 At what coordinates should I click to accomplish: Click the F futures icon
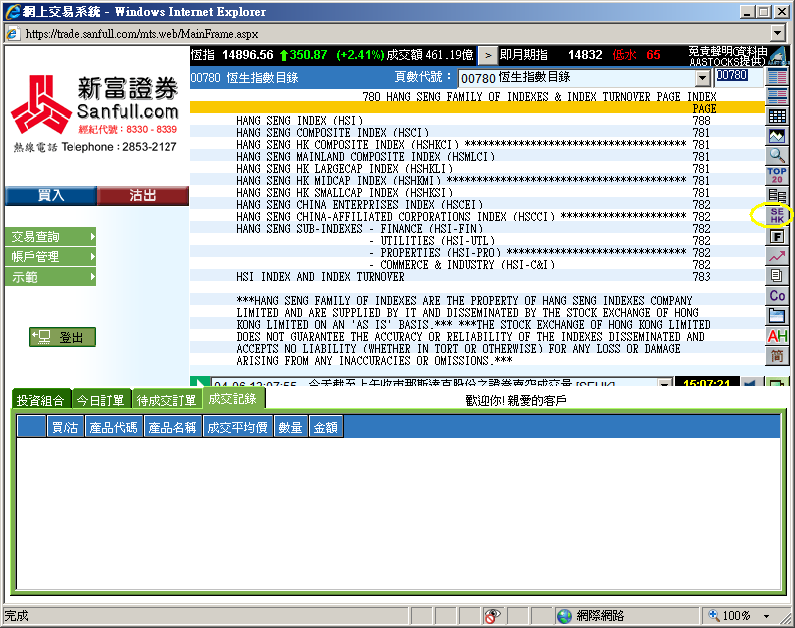(777, 236)
